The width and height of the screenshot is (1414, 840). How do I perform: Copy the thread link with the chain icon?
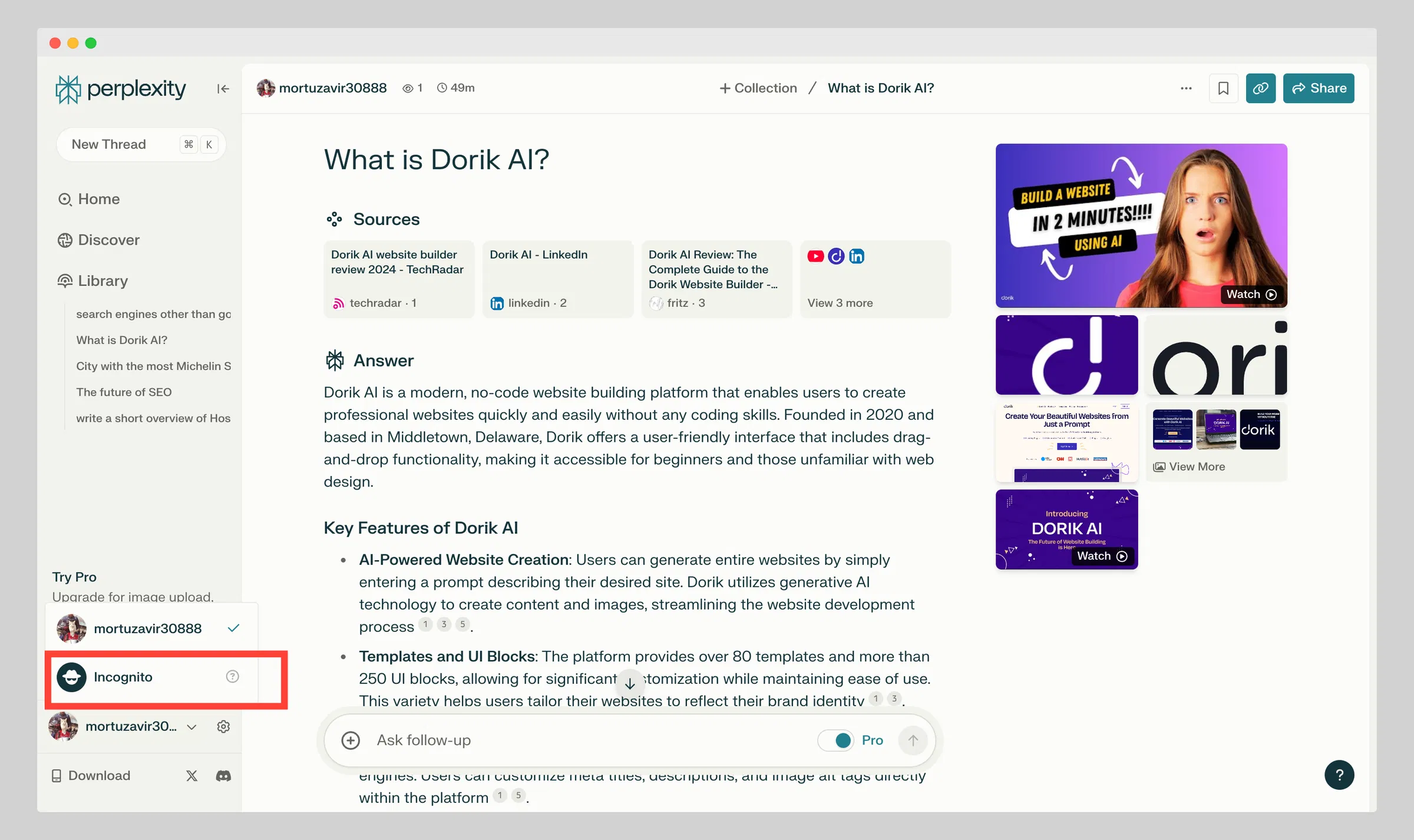1260,88
